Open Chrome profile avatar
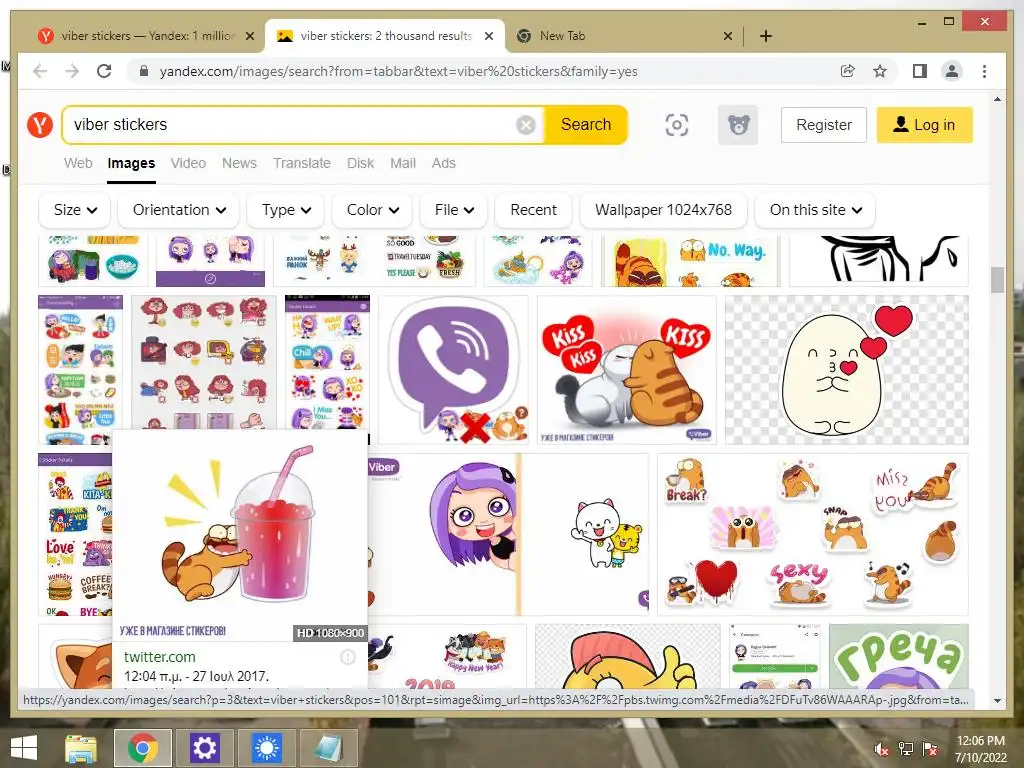Image resolution: width=1024 pixels, height=768 pixels. pos(952,71)
